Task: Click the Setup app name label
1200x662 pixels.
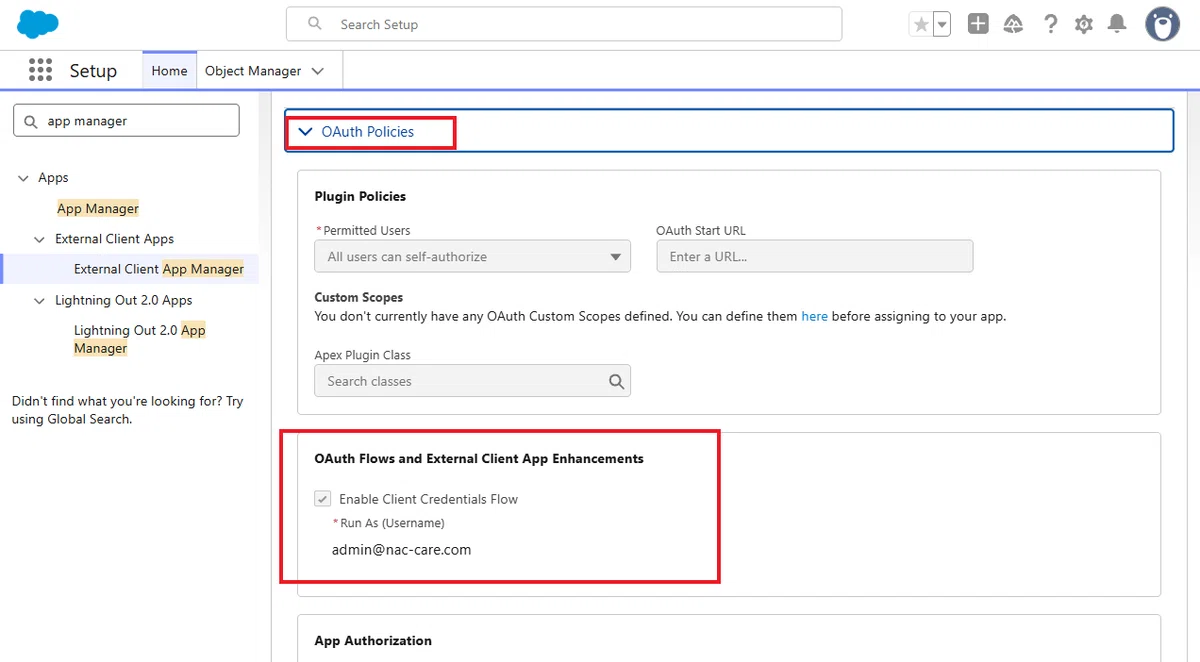Action: 93,71
